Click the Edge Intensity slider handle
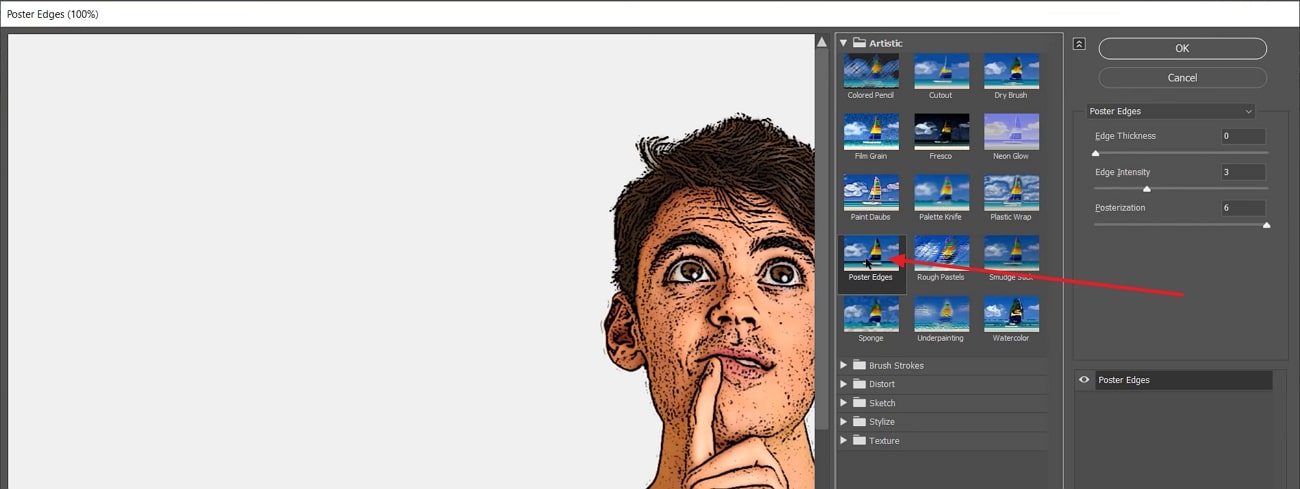 point(1146,189)
